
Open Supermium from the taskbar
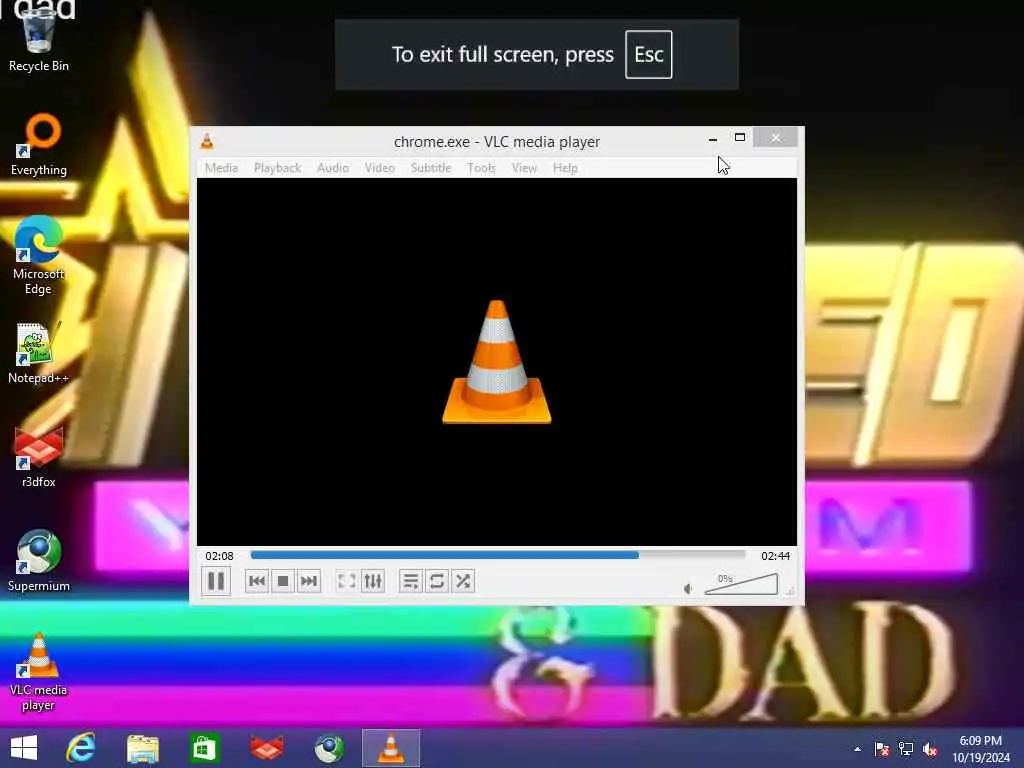pyautogui.click(x=328, y=748)
